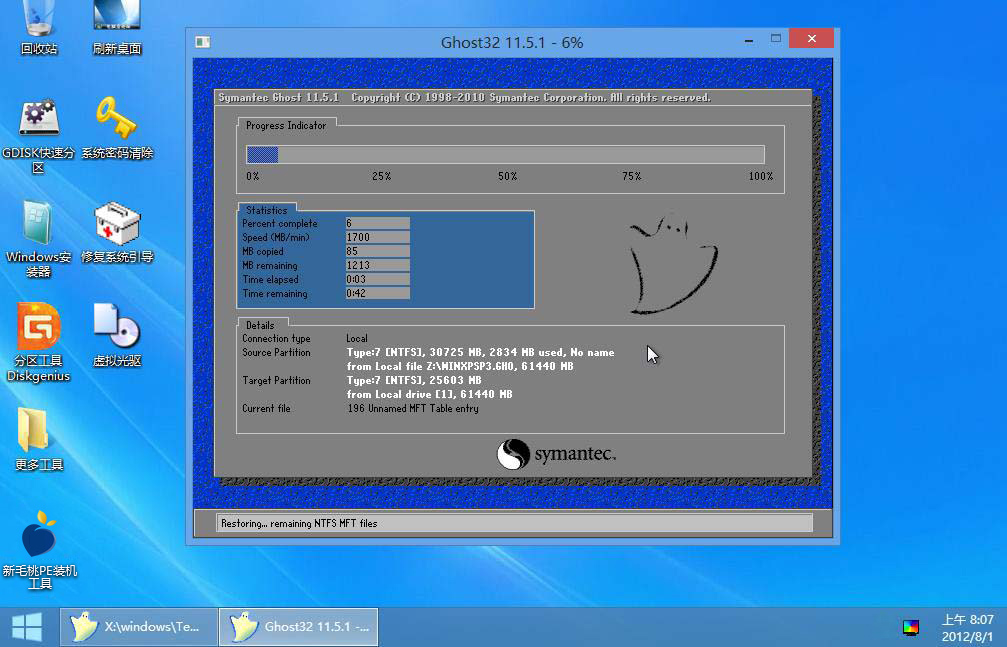Click the Progress Indicator group heading
Screen dimensions: 1007x647
coord(286,125)
